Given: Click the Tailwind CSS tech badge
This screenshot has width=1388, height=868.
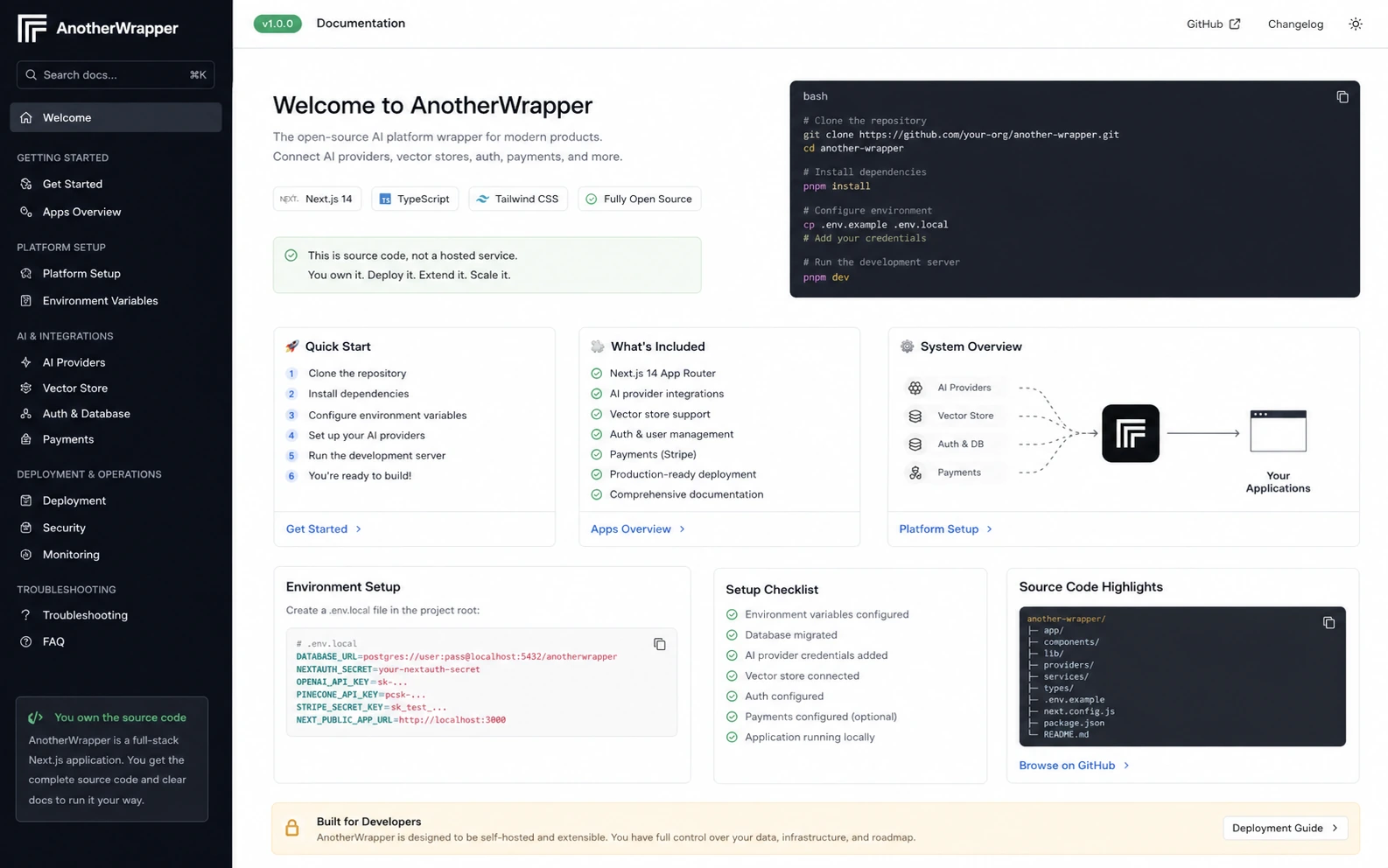Looking at the screenshot, I should click(x=518, y=199).
